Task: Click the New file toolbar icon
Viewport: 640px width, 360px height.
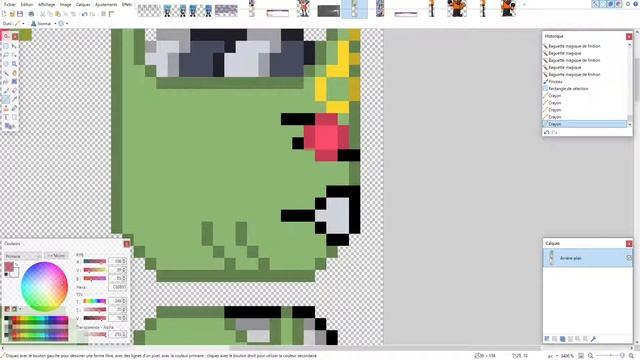Action: [4, 14]
